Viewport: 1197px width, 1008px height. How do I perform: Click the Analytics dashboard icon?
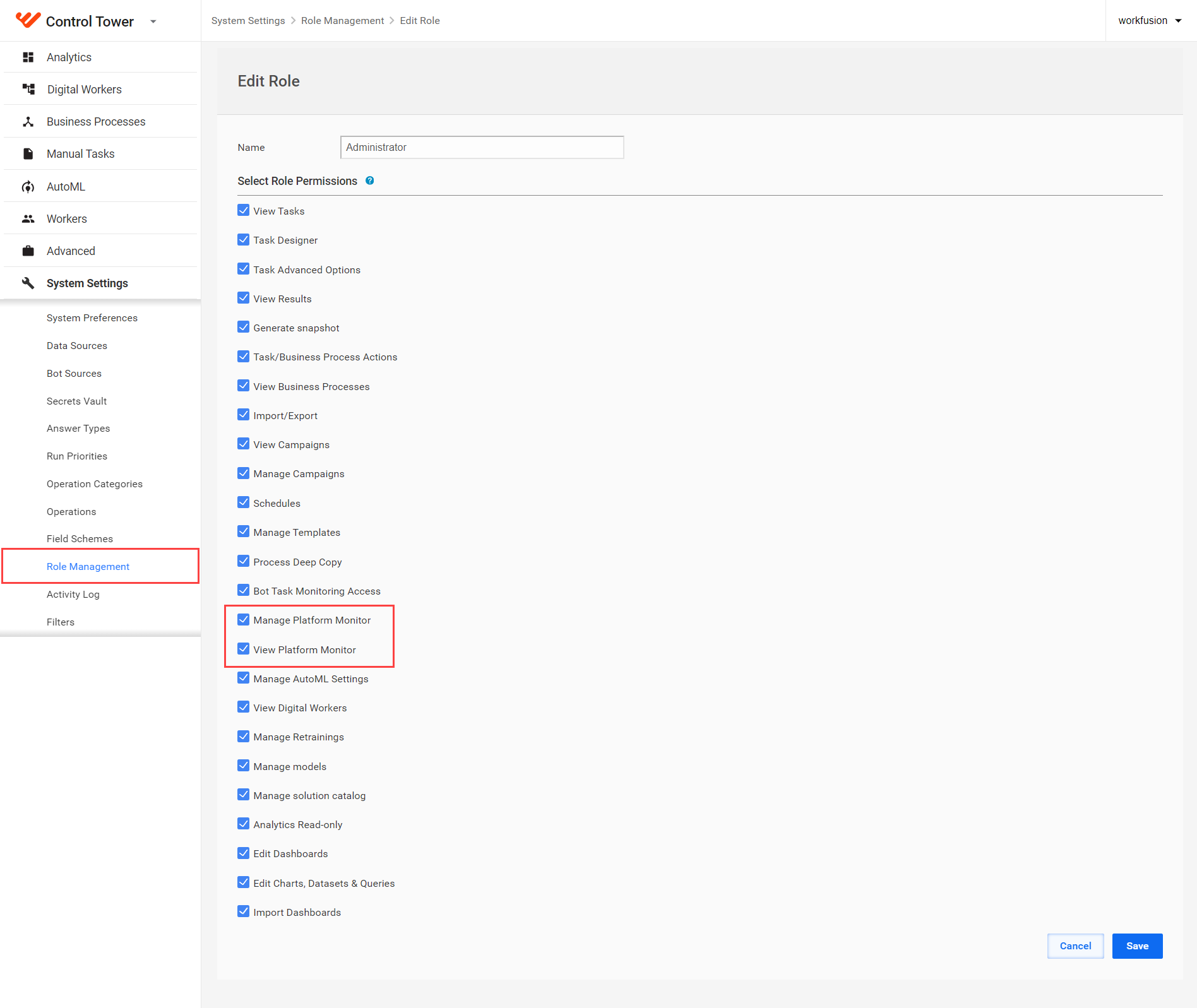[28, 57]
